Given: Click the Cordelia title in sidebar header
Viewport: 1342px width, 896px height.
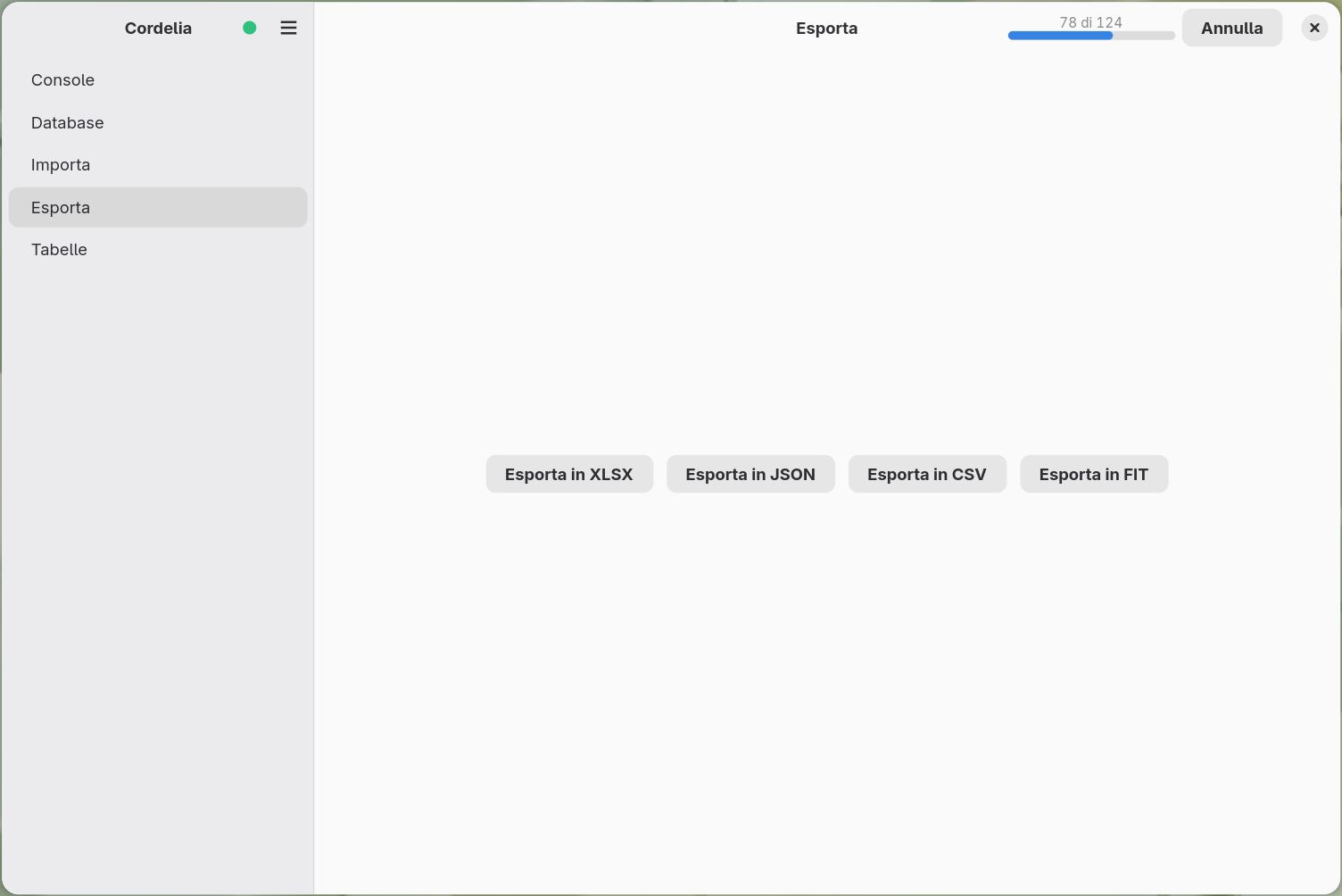Looking at the screenshot, I should [158, 28].
